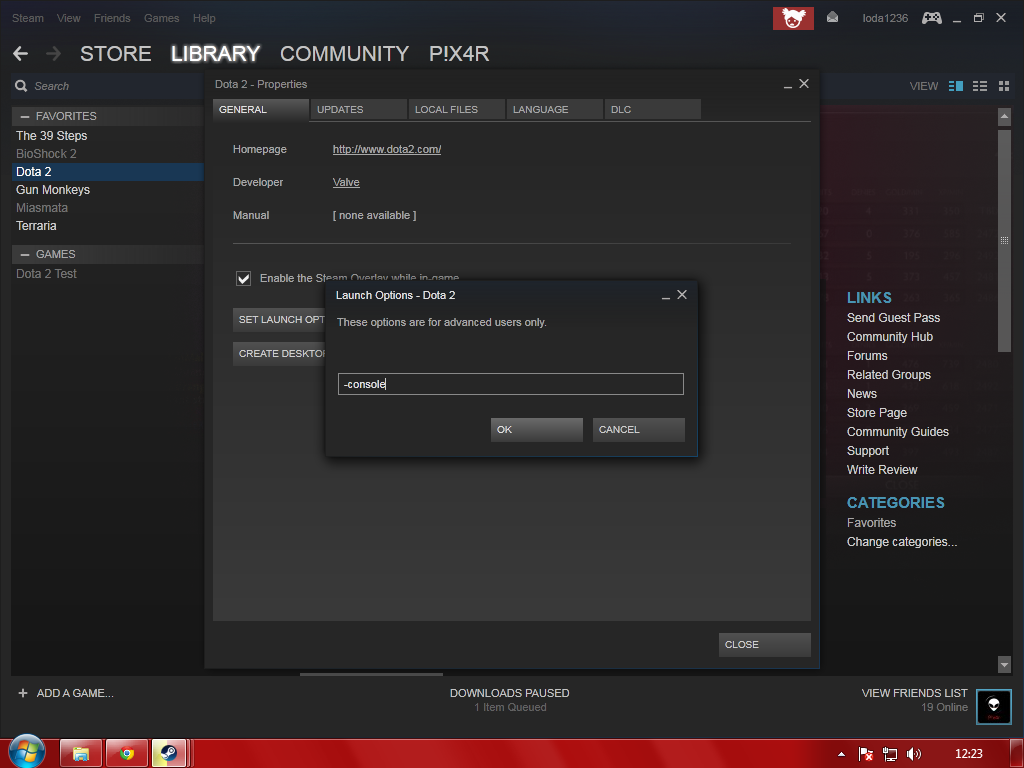Open the UPDATES tab

click(340, 109)
